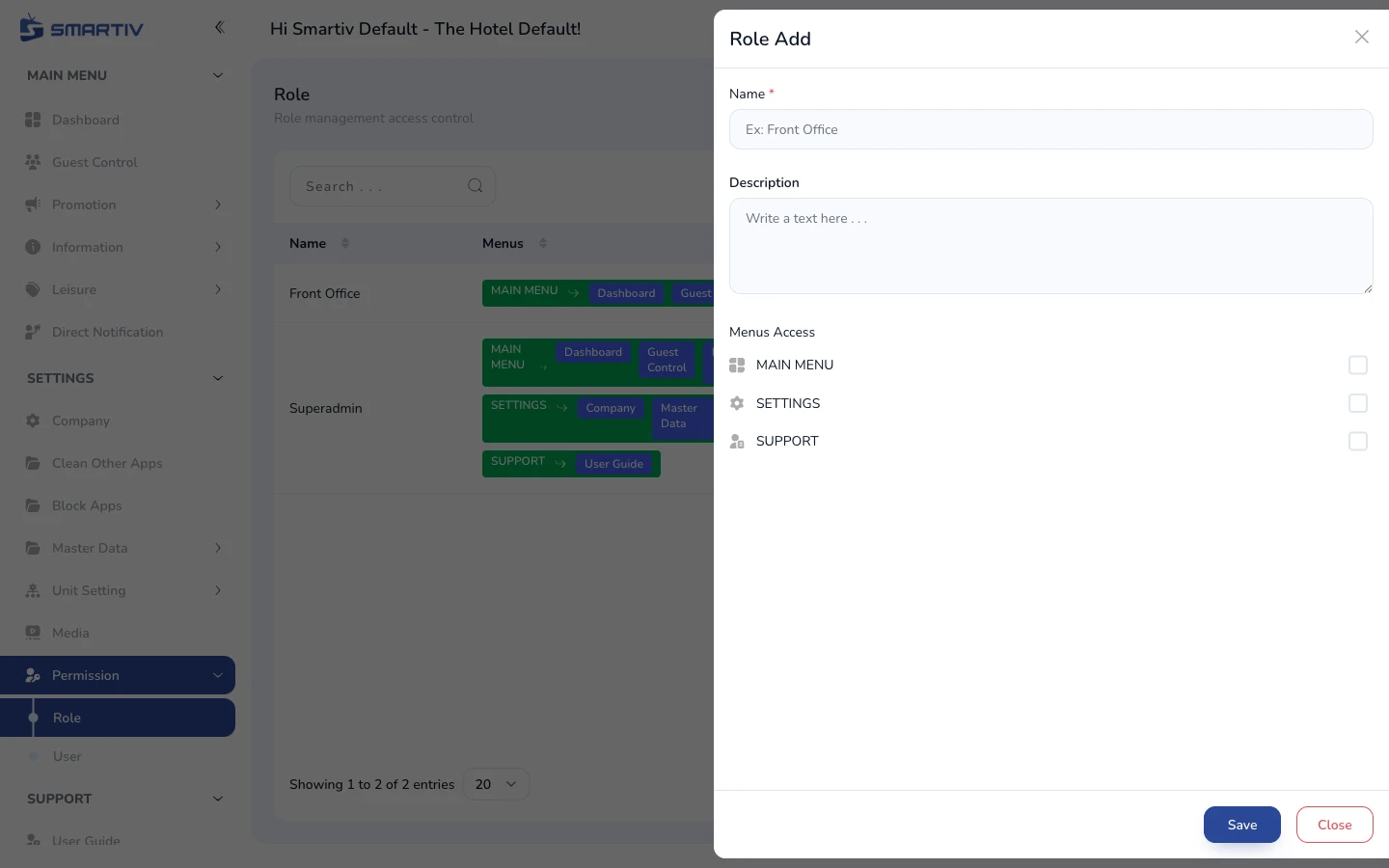Click the Company gear icon in the sidebar
Screen dimensions: 1389x868
pyautogui.click(x=33, y=420)
